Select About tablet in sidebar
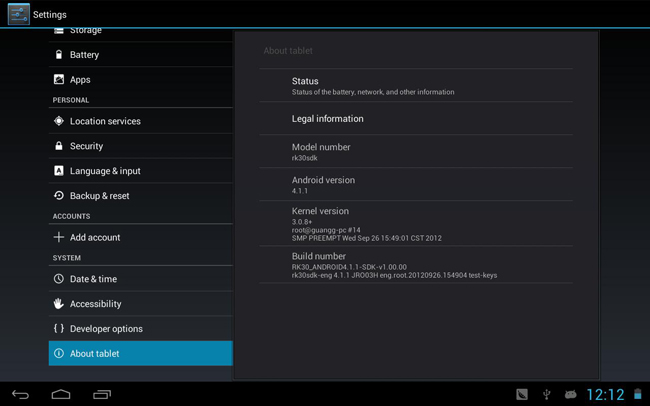The height and width of the screenshot is (406, 650). click(141, 353)
